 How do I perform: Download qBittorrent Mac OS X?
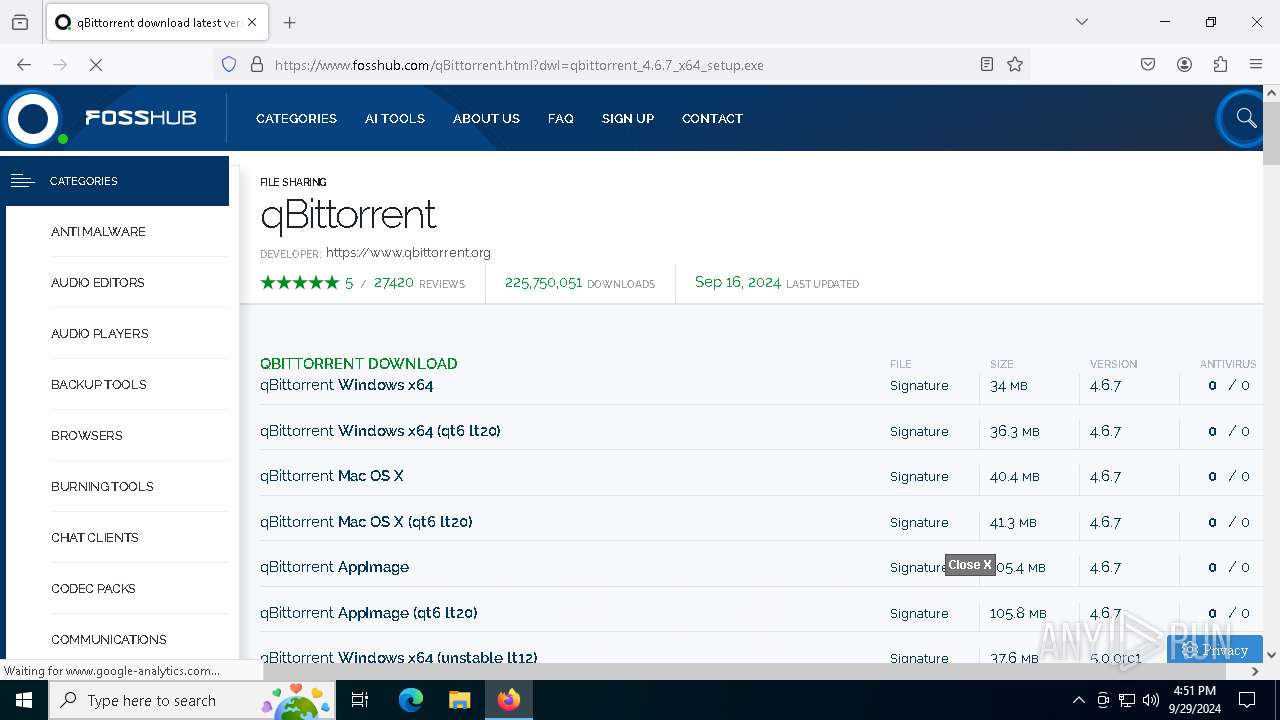(x=332, y=476)
